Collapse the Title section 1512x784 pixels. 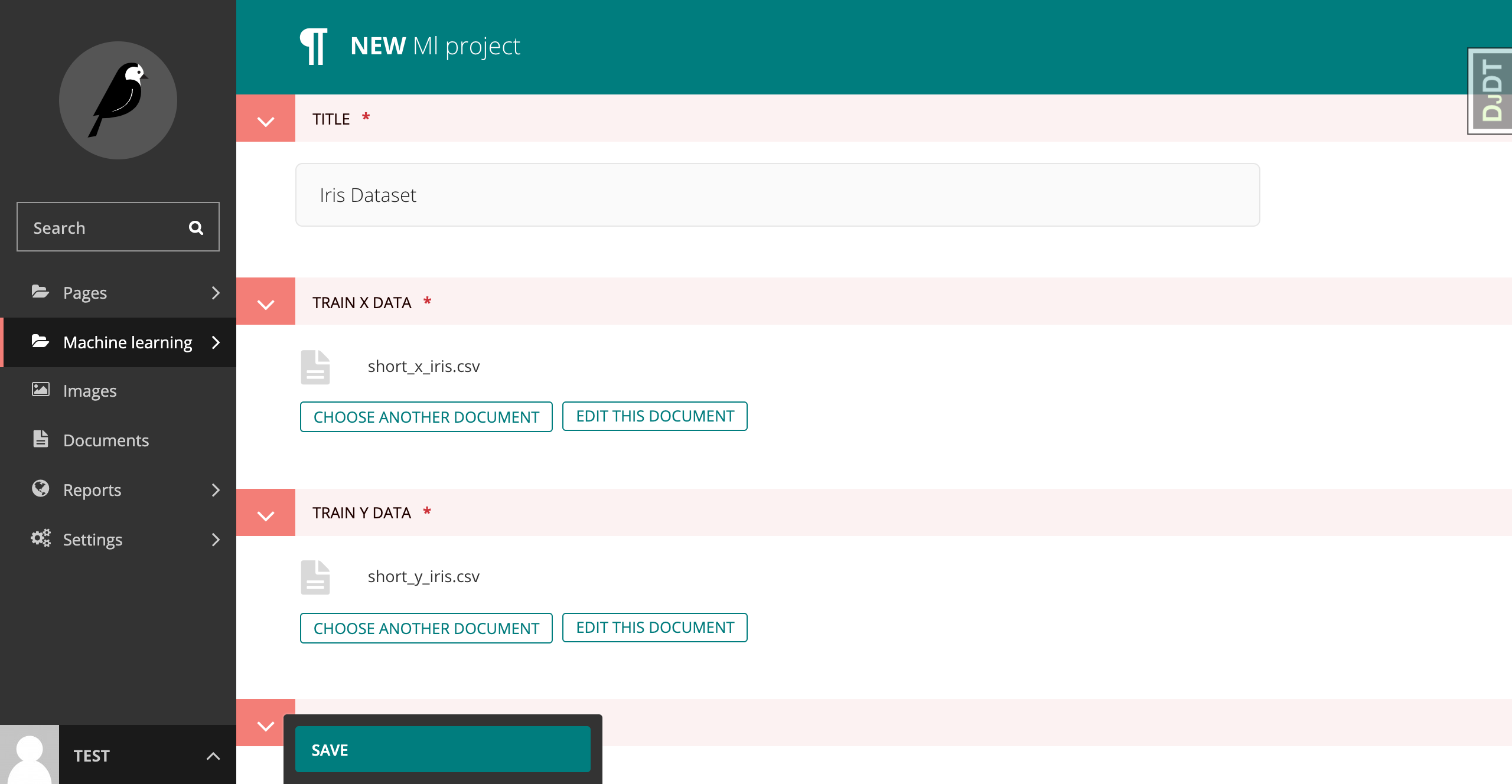pos(266,120)
